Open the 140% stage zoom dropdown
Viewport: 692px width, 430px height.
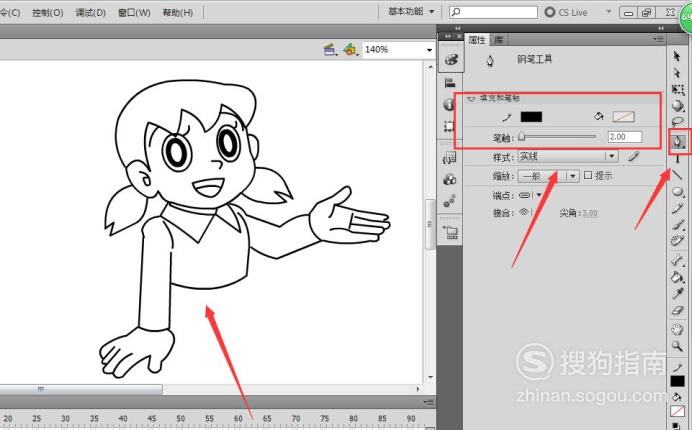429,50
